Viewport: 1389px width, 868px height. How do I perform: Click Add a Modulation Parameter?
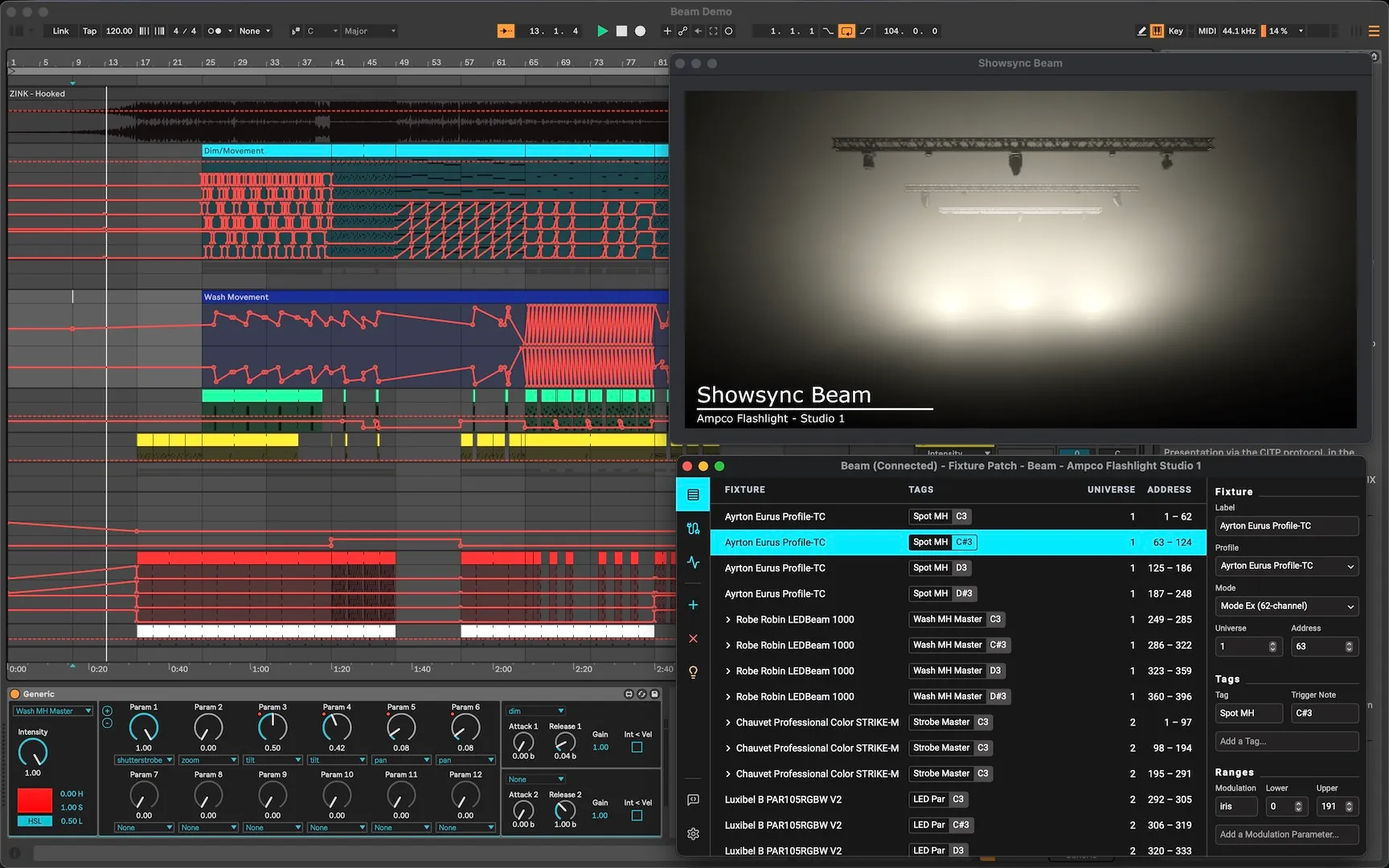pyautogui.click(x=1286, y=834)
